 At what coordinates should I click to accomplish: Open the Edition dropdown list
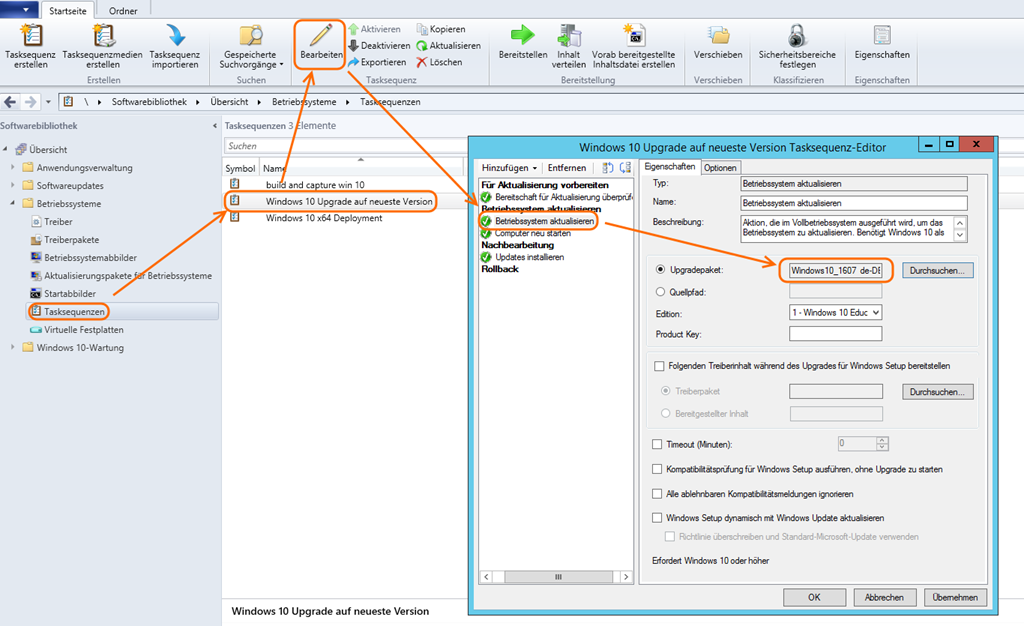pyautogui.click(x=835, y=313)
